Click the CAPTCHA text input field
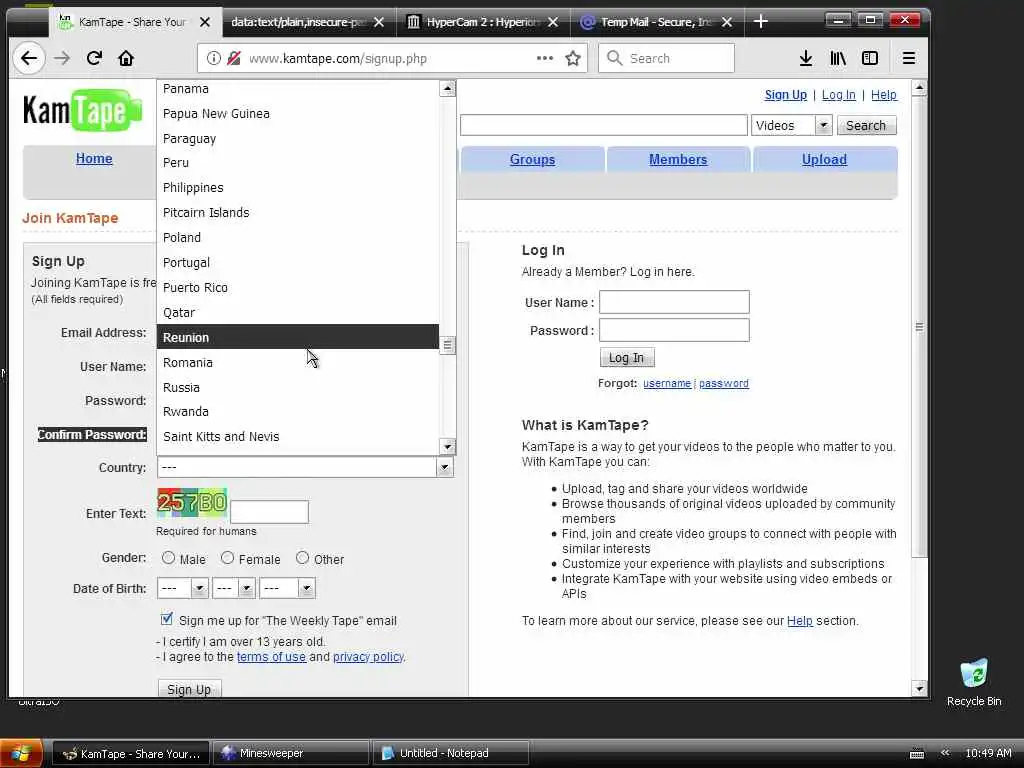Viewport: 1024px width, 768px height. (x=269, y=512)
